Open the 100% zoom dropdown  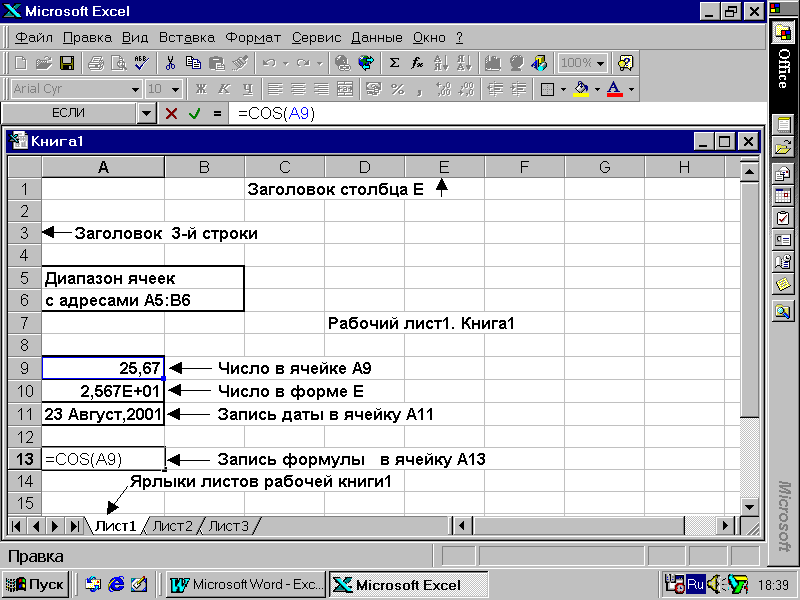pos(601,64)
